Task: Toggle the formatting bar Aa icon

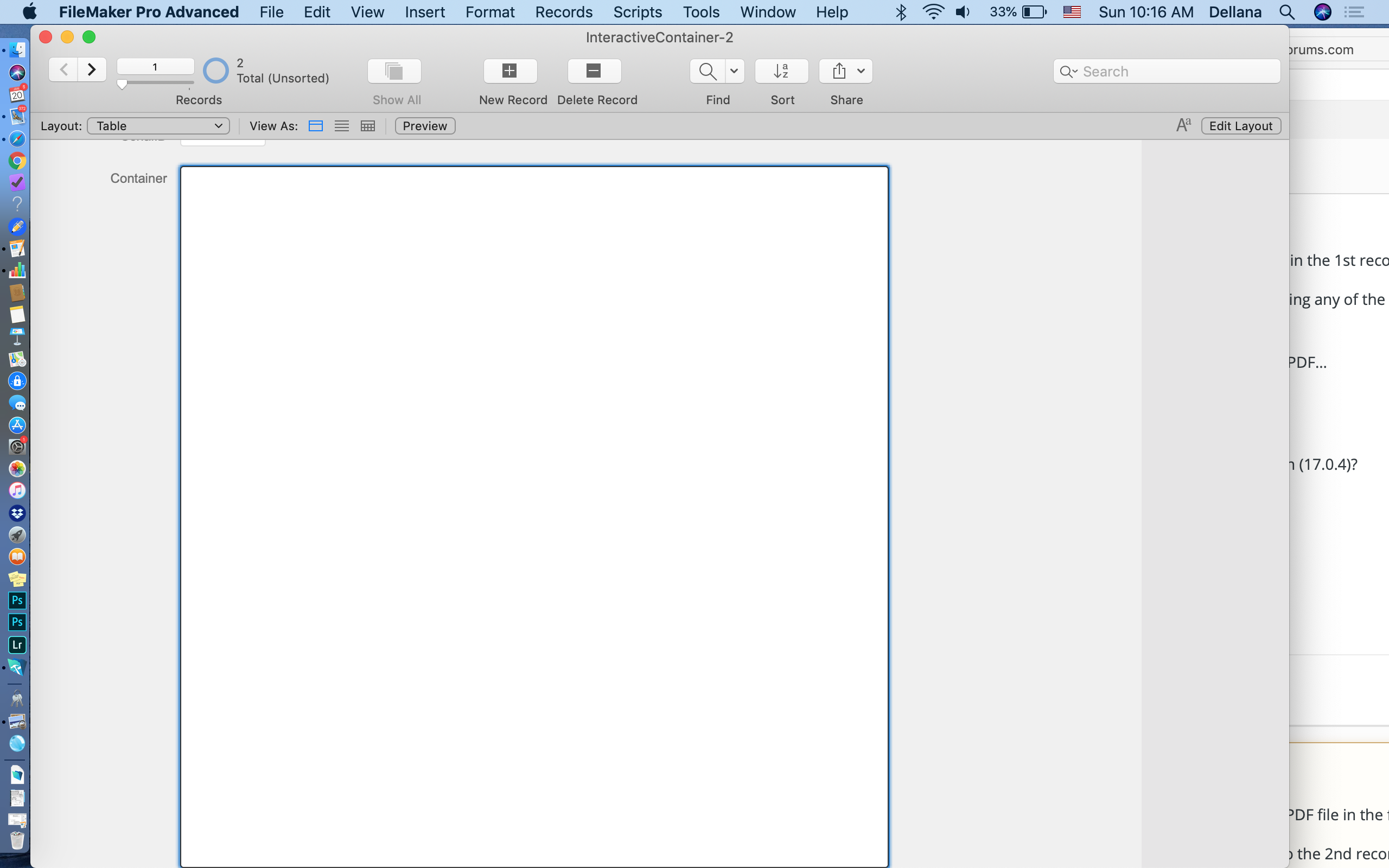Action: coord(1183,125)
